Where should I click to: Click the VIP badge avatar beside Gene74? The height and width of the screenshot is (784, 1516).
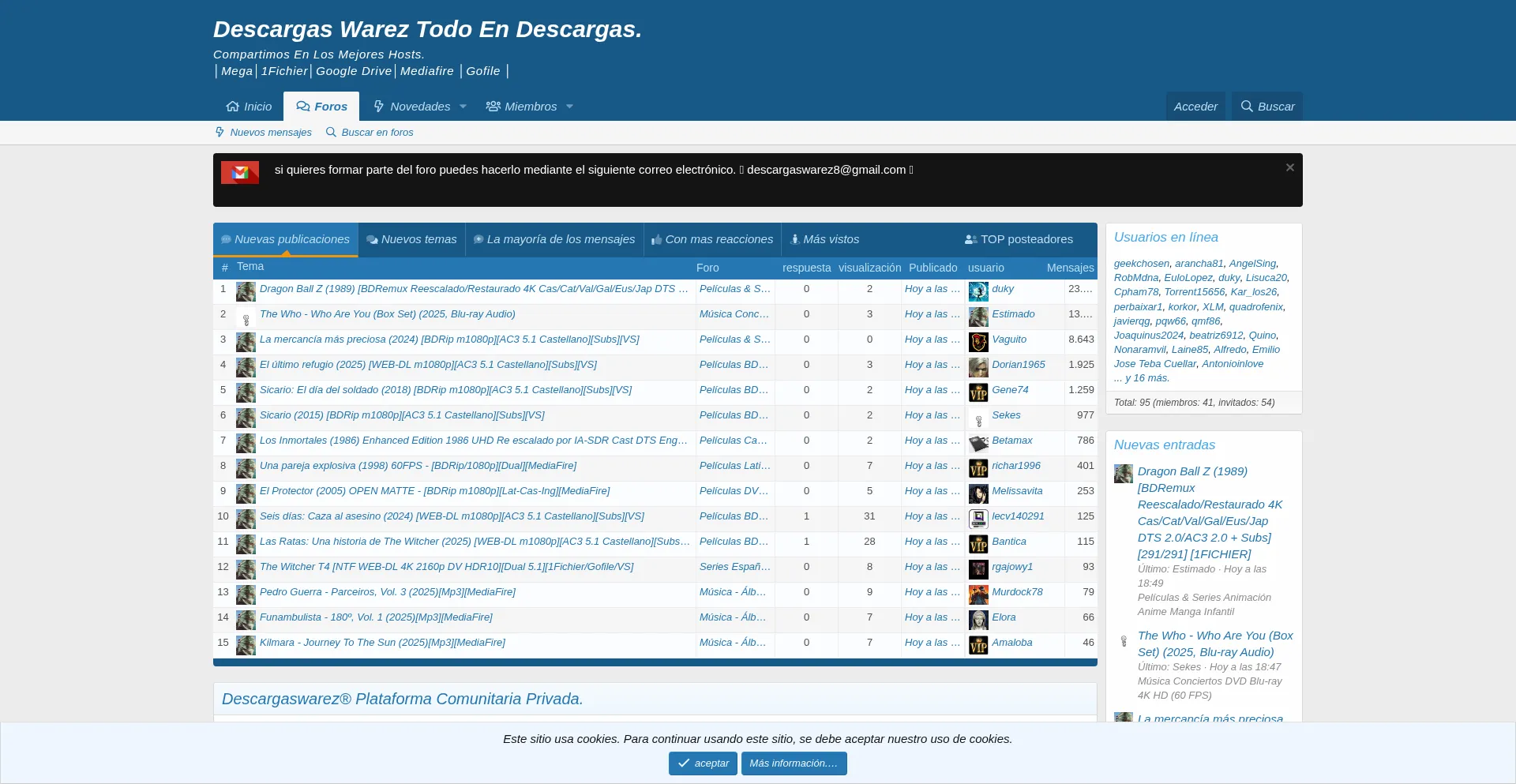(978, 392)
